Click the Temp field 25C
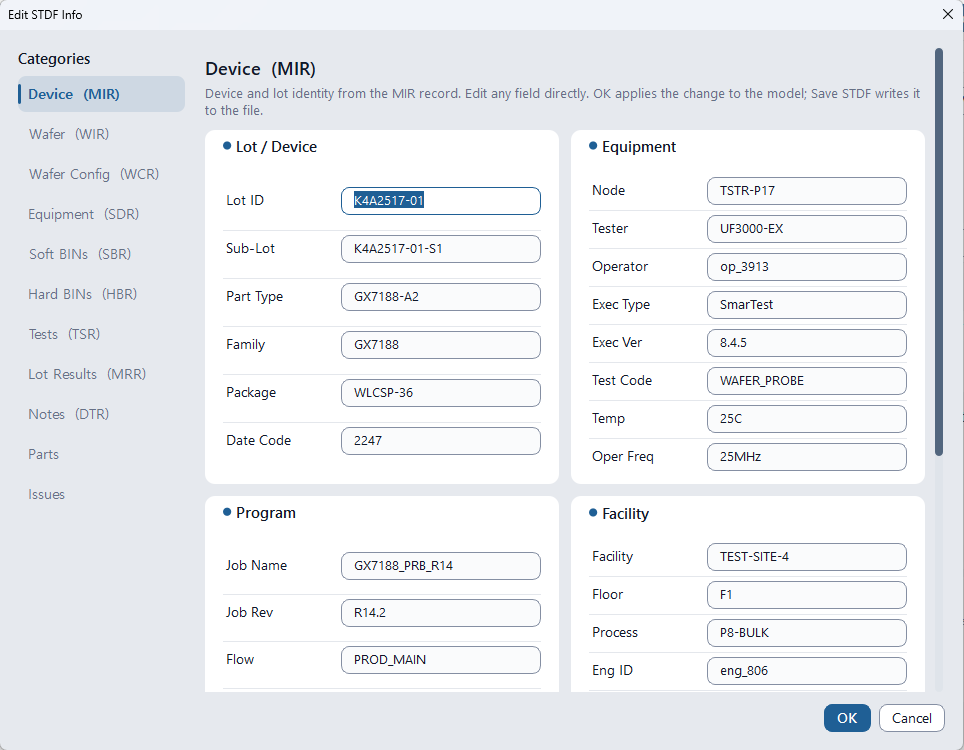The image size is (964, 750). point(807,419)
